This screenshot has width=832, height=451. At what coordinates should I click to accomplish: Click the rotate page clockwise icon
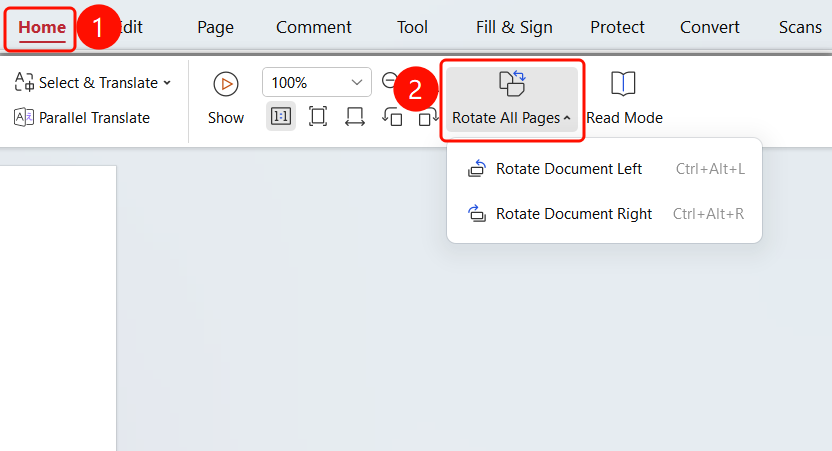click(428, 116)
